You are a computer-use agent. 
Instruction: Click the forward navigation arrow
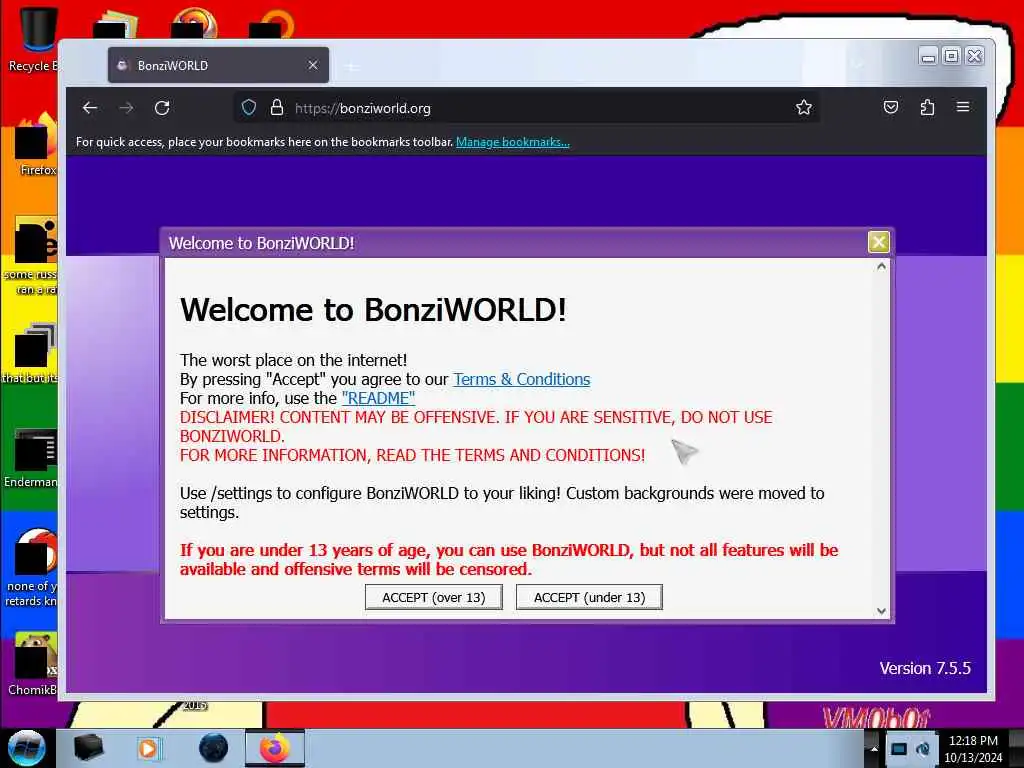click(x=126, y=108)
